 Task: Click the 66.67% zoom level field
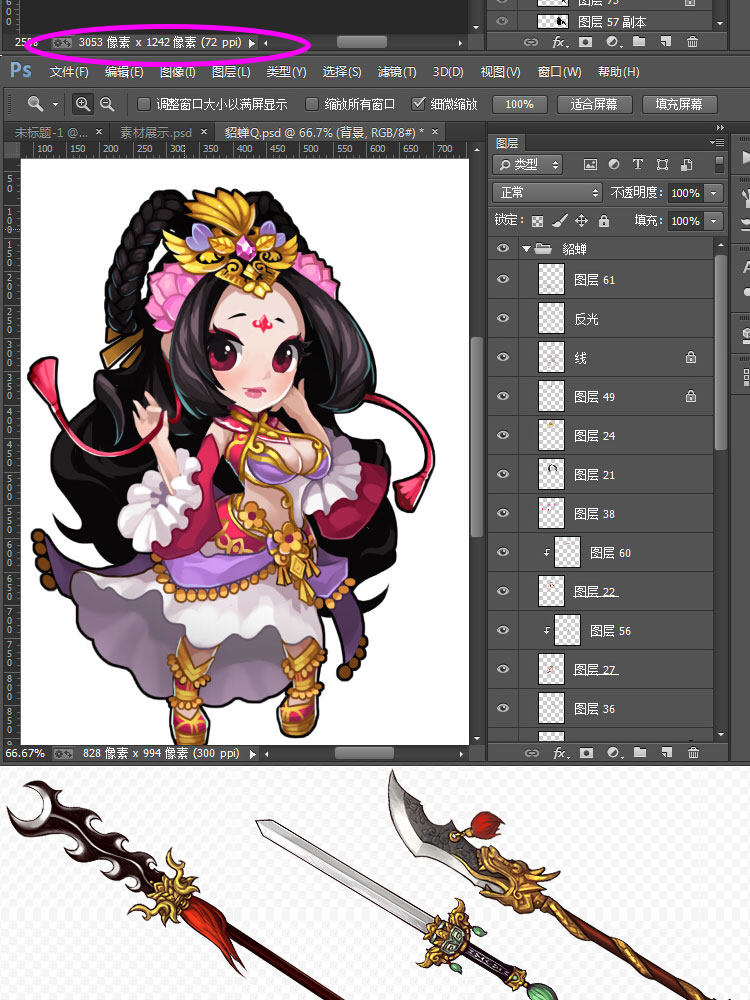25,753
